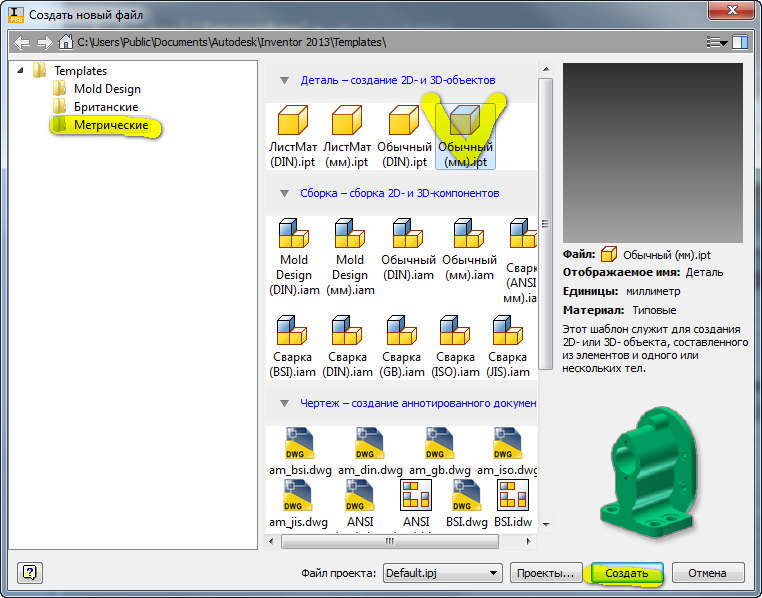Click the Сборка section heading link
This screenshot has width=762, height=598.
point(400,193)
